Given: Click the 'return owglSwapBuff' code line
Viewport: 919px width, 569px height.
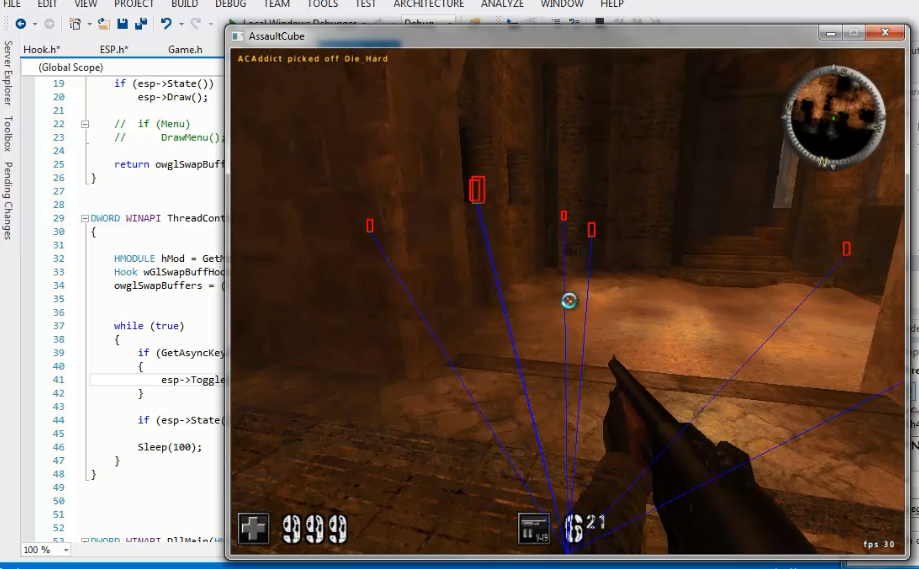Looking at the screenshot, I should pyautogui.click(x=169, y=165).
